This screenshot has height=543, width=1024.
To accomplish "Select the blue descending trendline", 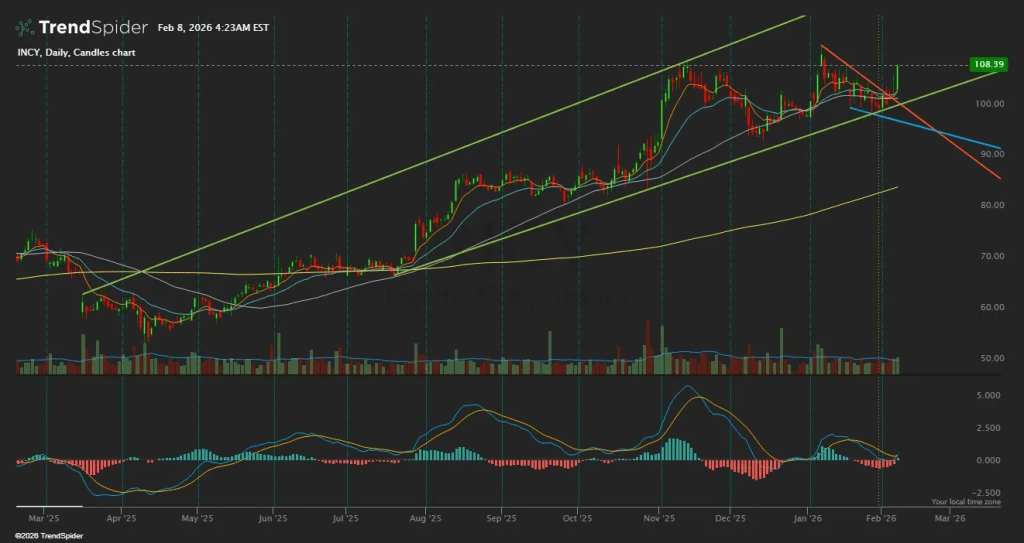I will tap(940, 133).
